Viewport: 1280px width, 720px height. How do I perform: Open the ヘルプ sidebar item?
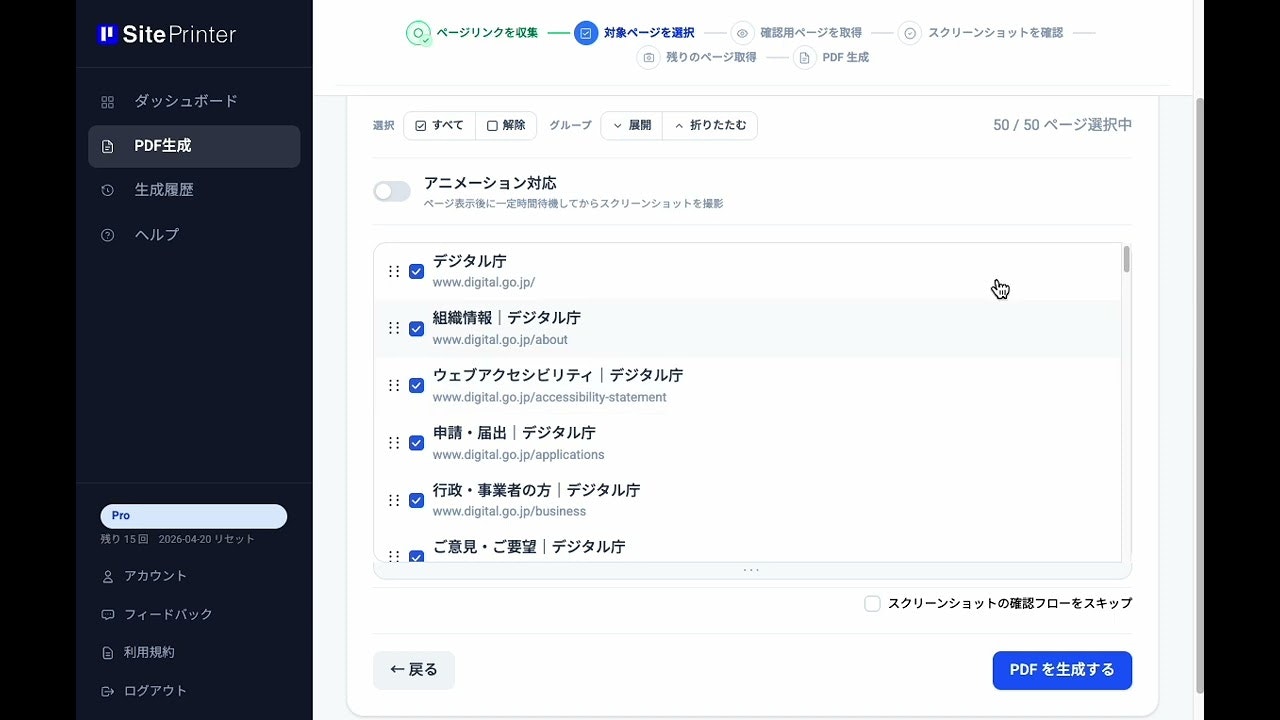point(194,235)
